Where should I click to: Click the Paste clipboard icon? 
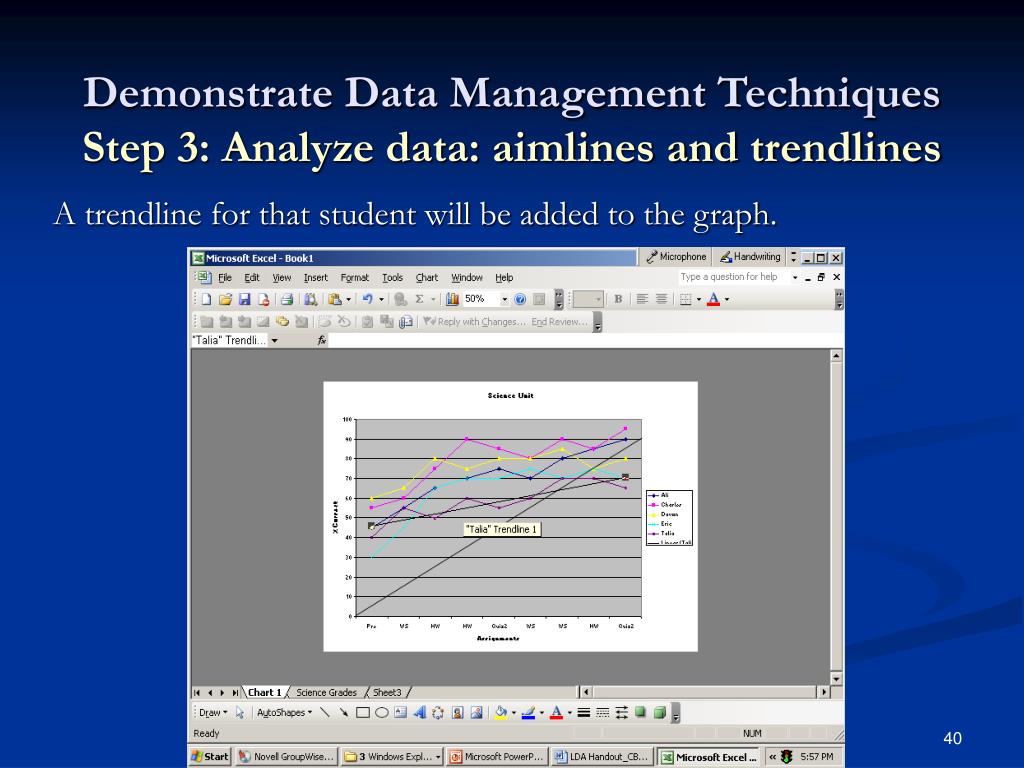pos(335,299)
